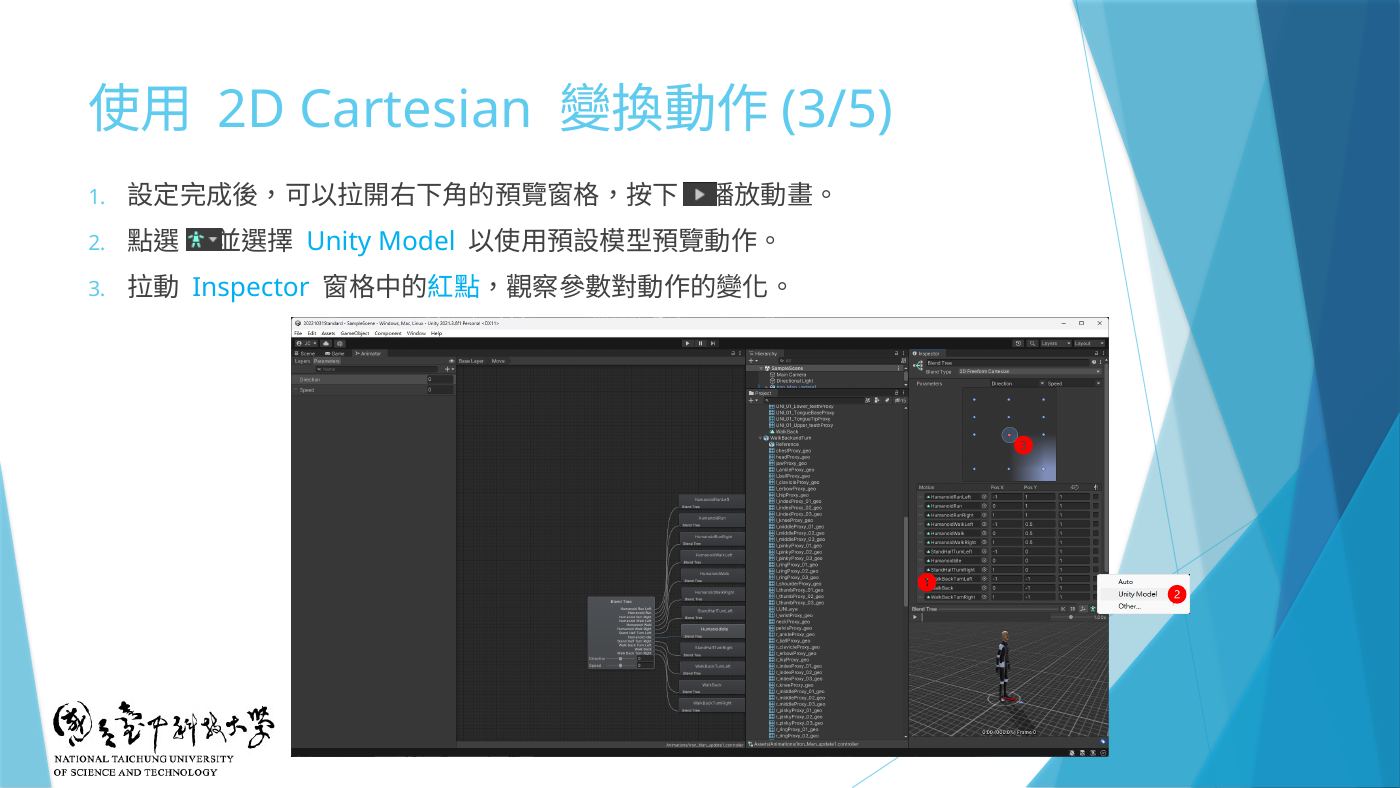Click the Blend Tree icon in the Inspector header
The width and height of the screenshot is (1400, 788).
pos(918,365)
